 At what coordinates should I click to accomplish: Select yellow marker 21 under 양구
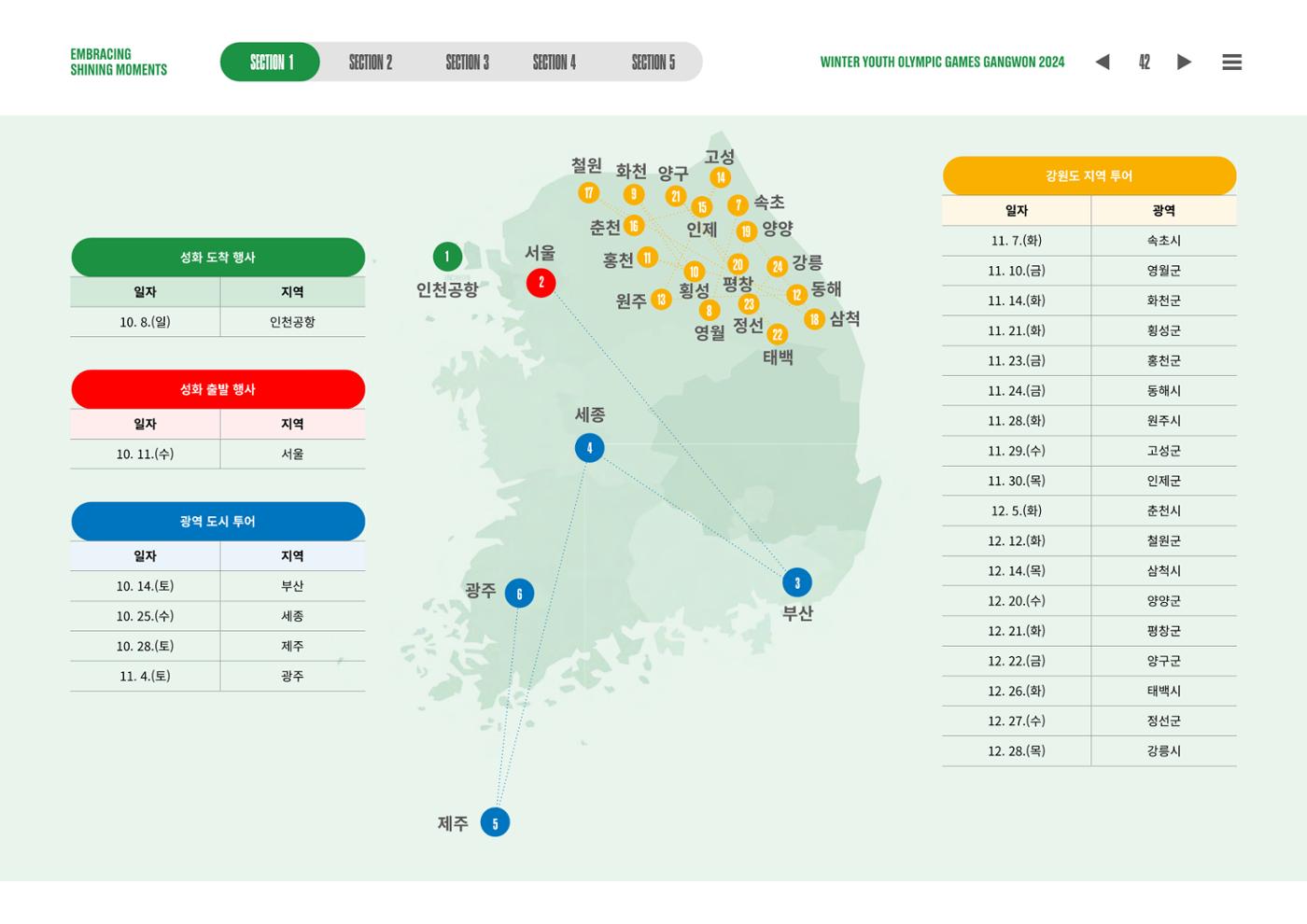click(675, 196)
